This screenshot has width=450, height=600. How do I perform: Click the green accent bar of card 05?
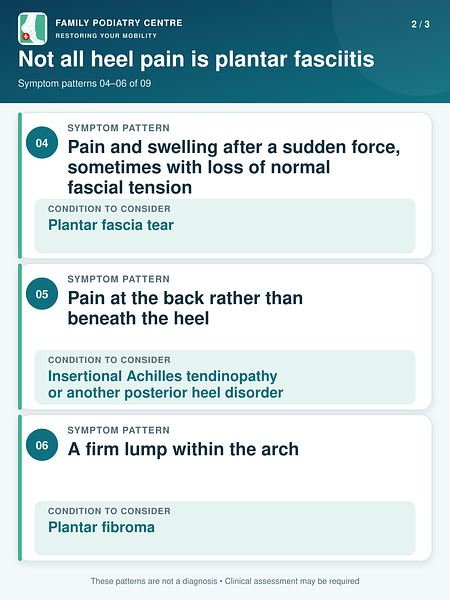tap(20, 337)
